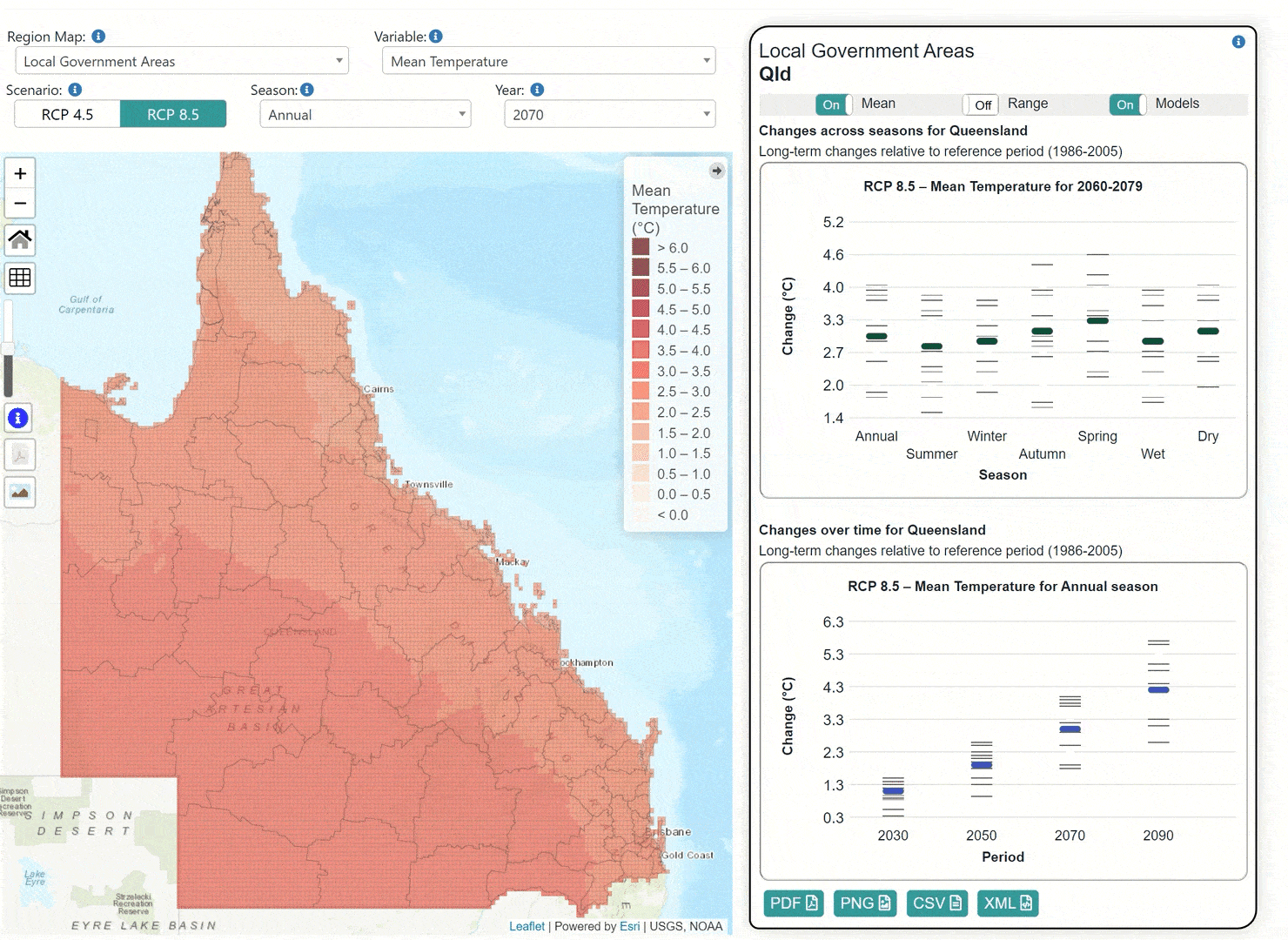Collapse the legend with its arrow button

click(716, 171)
